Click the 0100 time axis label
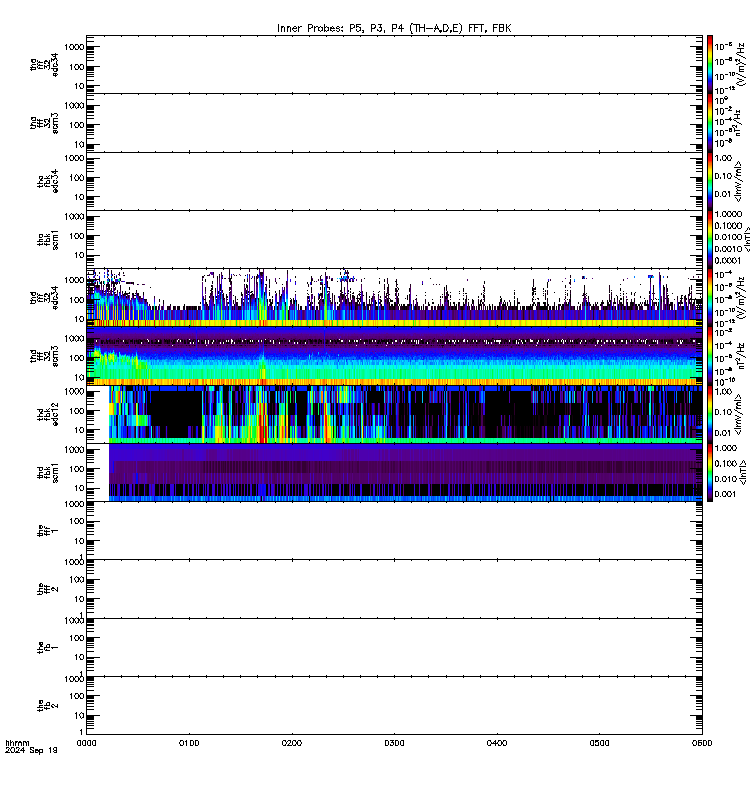The image size is (750, 800). 189,743
